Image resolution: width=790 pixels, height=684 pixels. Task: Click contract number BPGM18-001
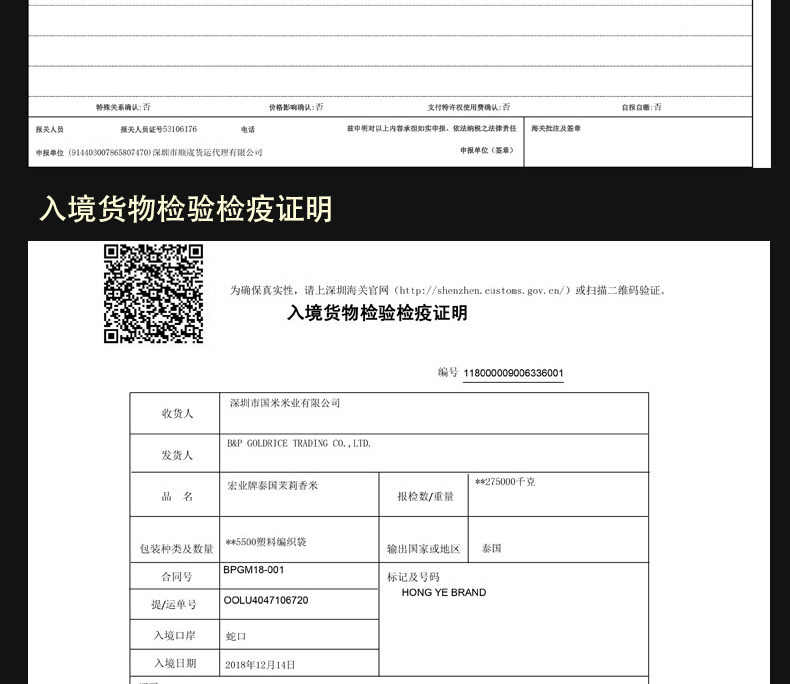tap(253, 570)
